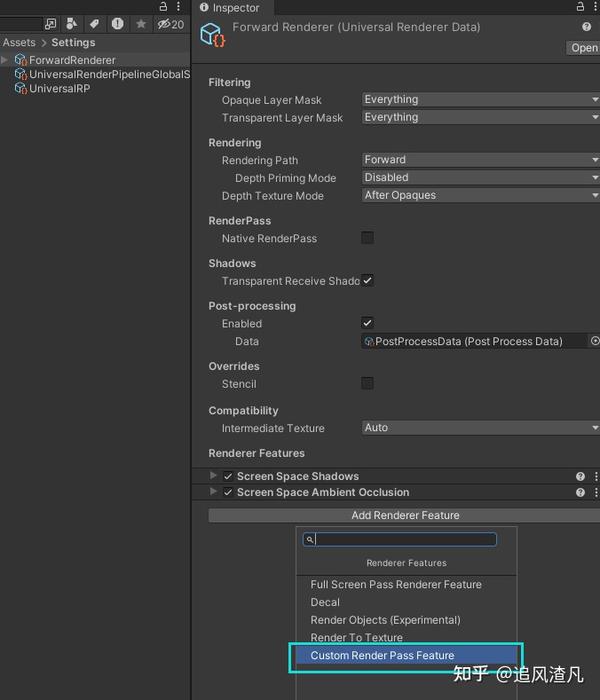Open the console log error filter icon

[x=118, y=24]
